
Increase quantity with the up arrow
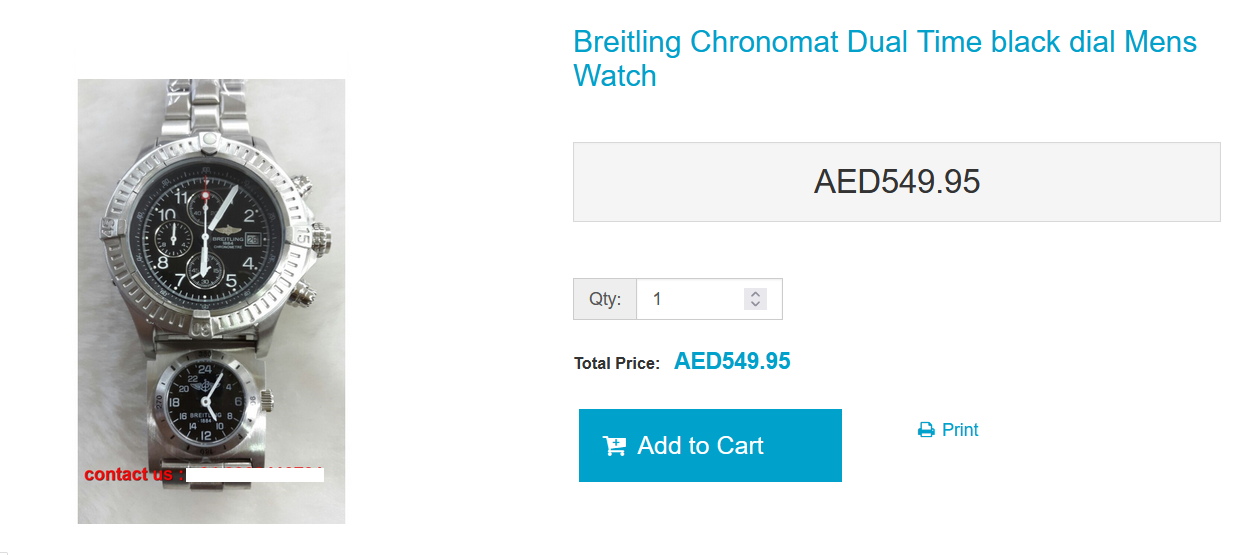click(756, 294)
